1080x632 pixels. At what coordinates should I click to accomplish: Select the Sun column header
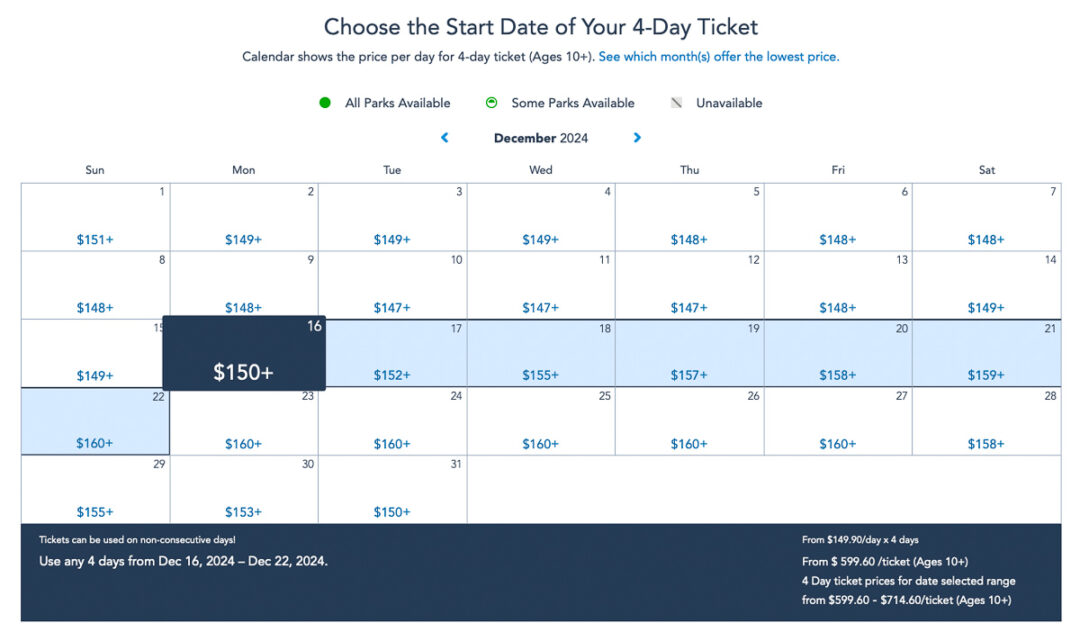[x=94, y=170]
